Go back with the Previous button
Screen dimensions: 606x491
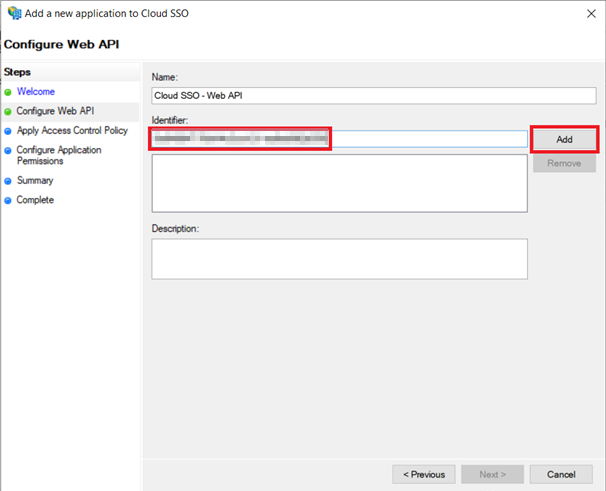click(424, 473)
